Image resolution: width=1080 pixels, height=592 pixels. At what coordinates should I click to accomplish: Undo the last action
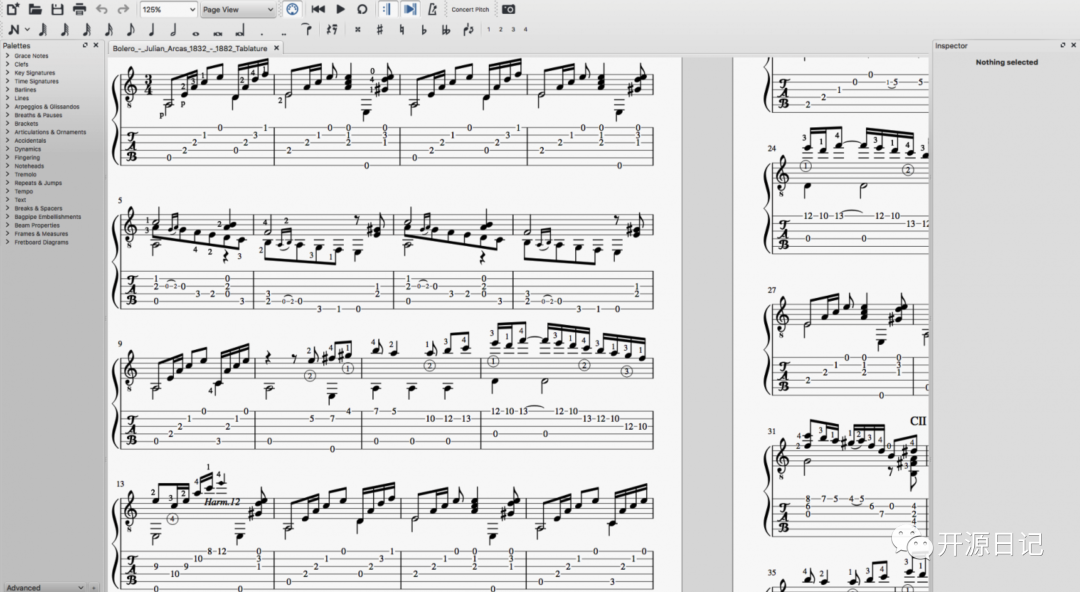(x=102, y=10)
